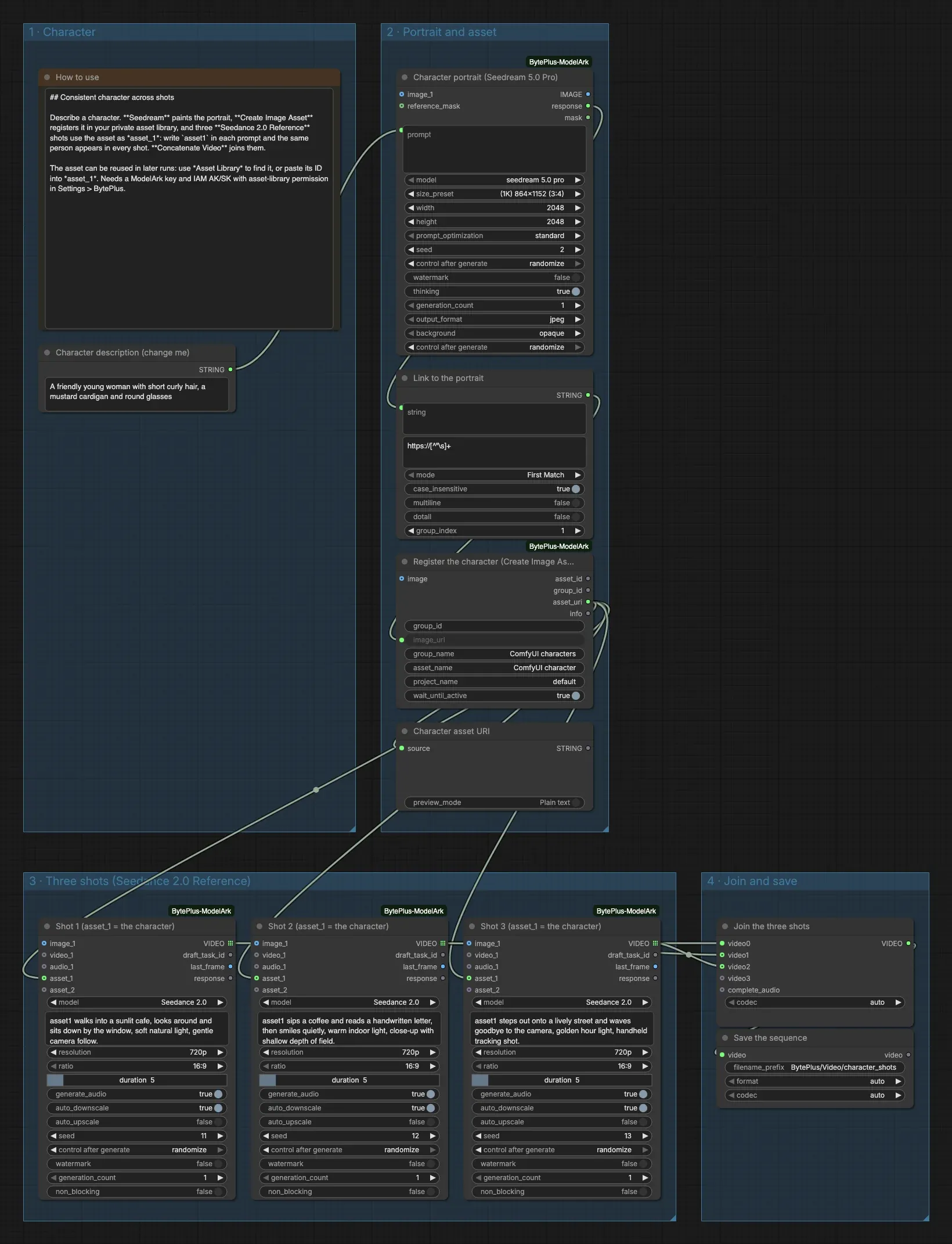Select the '2 · Portrait and asset' group title

coord(442,32)
